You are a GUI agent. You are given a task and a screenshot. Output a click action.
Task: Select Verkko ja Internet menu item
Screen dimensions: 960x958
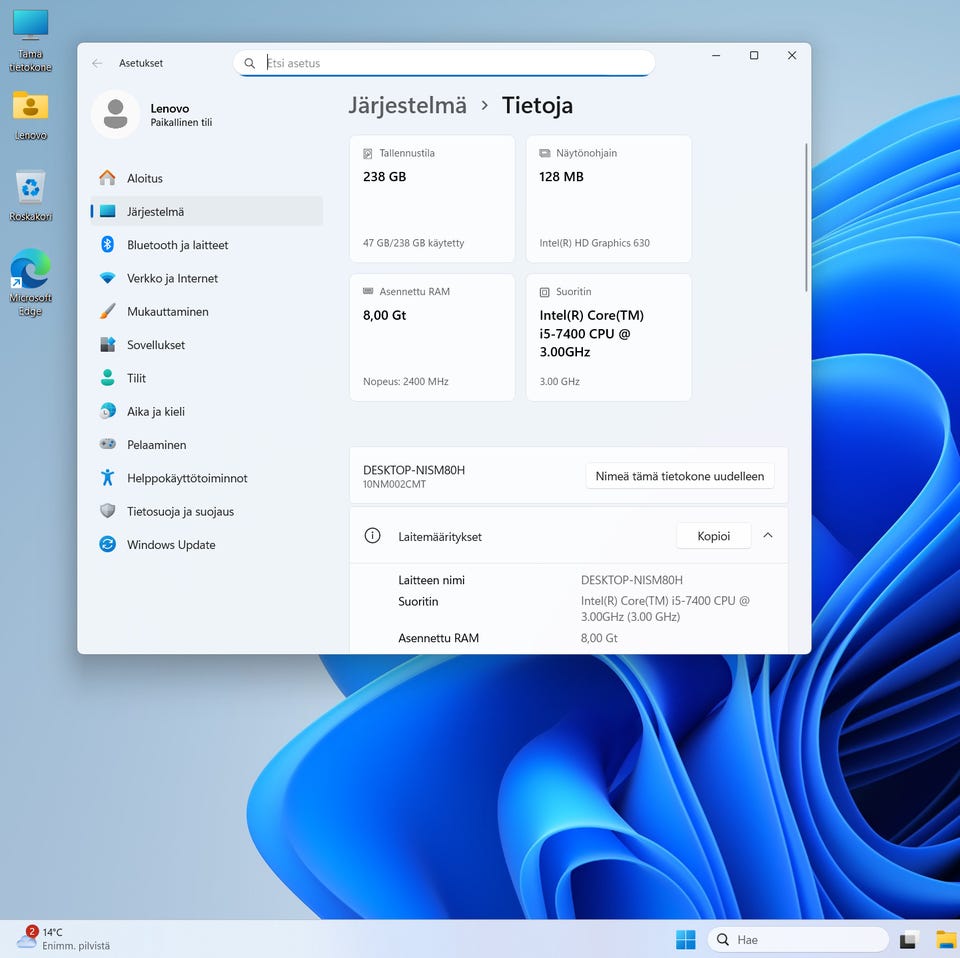click(206, 278)
